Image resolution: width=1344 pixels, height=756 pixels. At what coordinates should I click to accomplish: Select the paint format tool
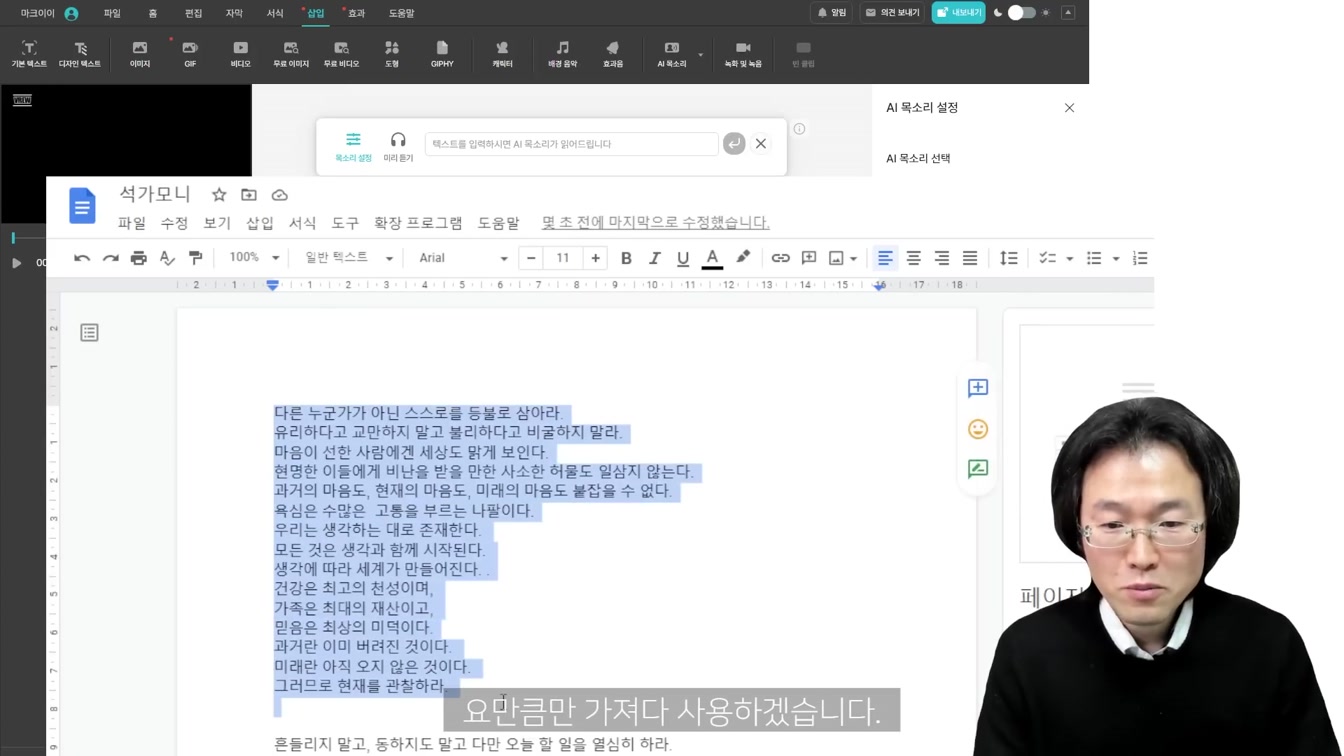click(x=196, y=258)
